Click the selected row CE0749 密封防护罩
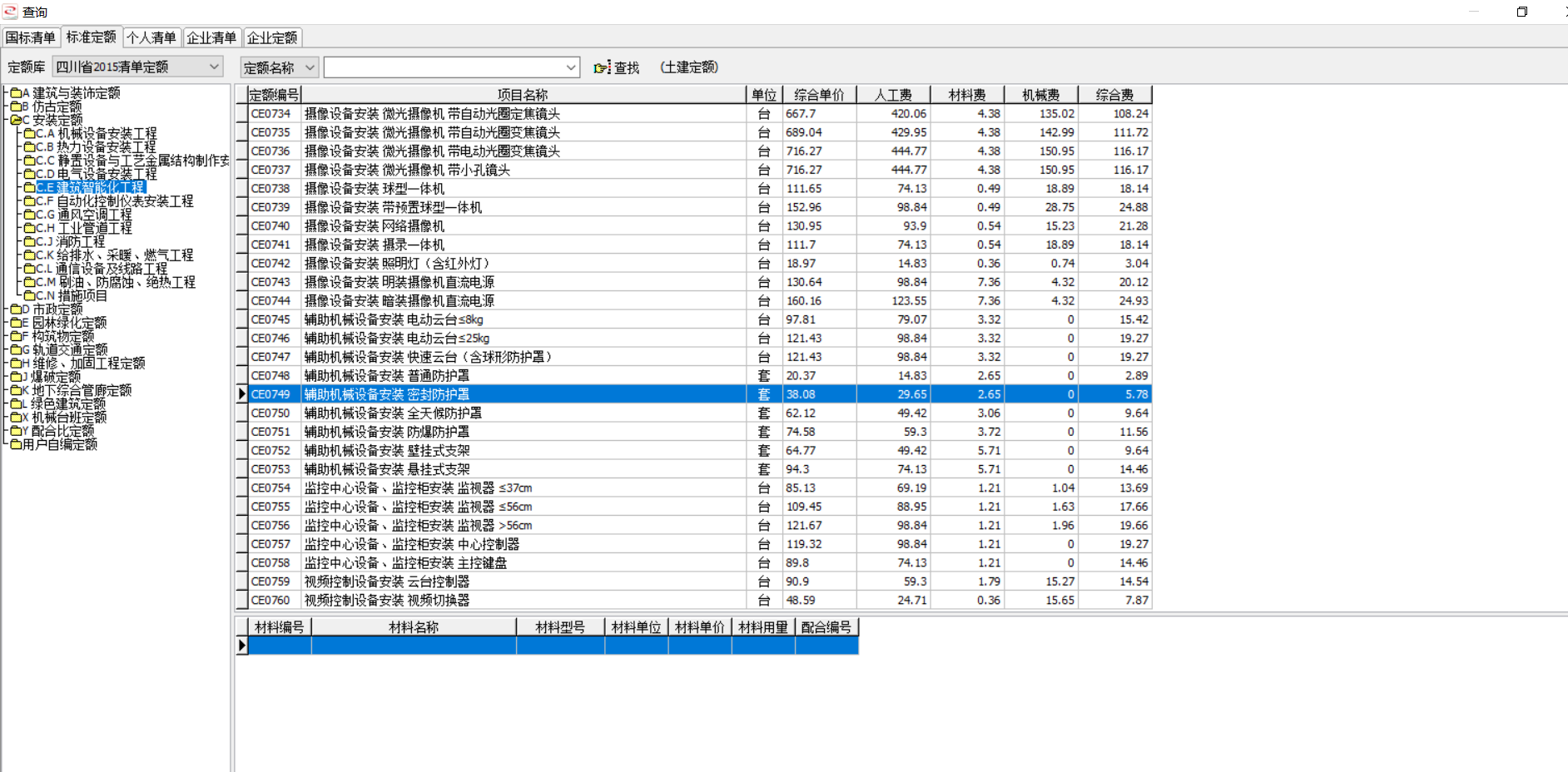The width and height of the screenshot is (1568, 772). pyautogui.click(x=700, y=394)
